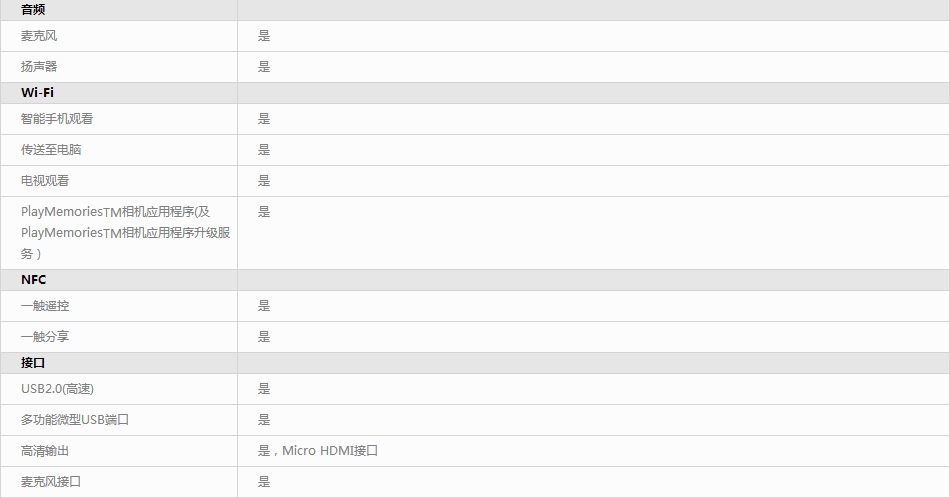Click the 多功能微型USB端口 label

tap(75, 420)
